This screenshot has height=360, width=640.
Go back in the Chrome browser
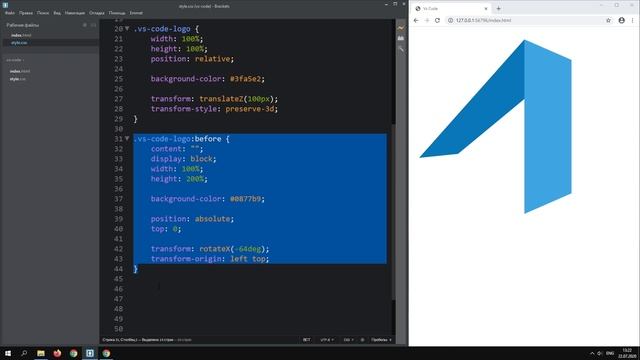(416, 20)
